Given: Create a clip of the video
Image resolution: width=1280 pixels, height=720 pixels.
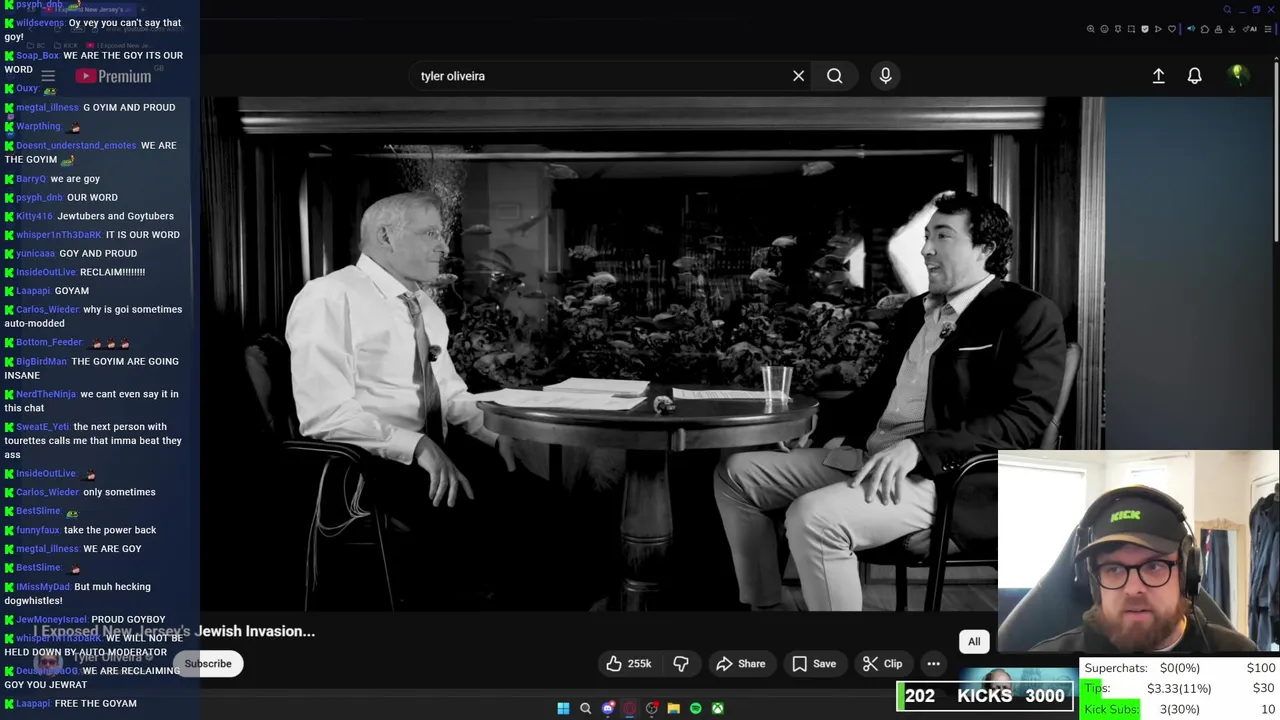Looking at the screenshot, I should point(883,664).
